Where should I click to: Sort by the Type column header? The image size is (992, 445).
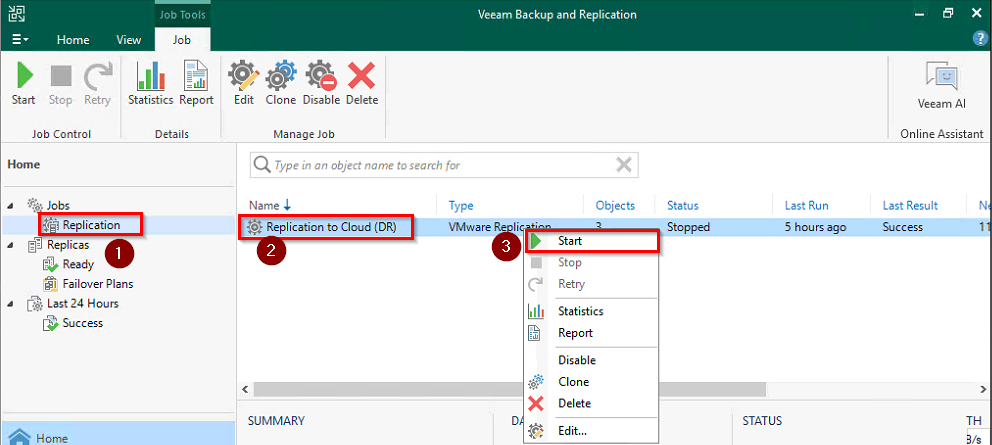tap(461, 205)
